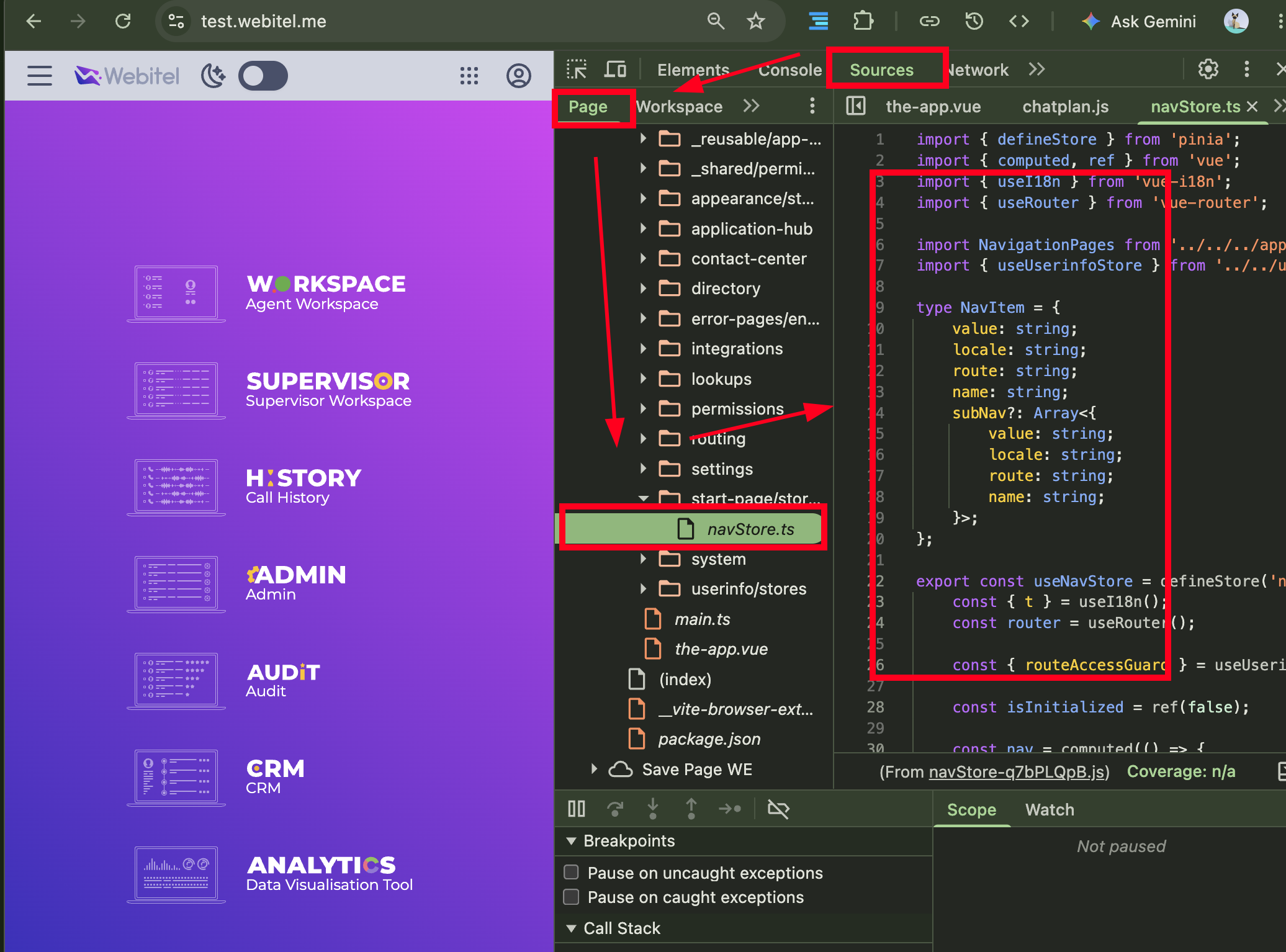
Task: Check Pause on caught exceptions
Action: (x=571, y=897)
